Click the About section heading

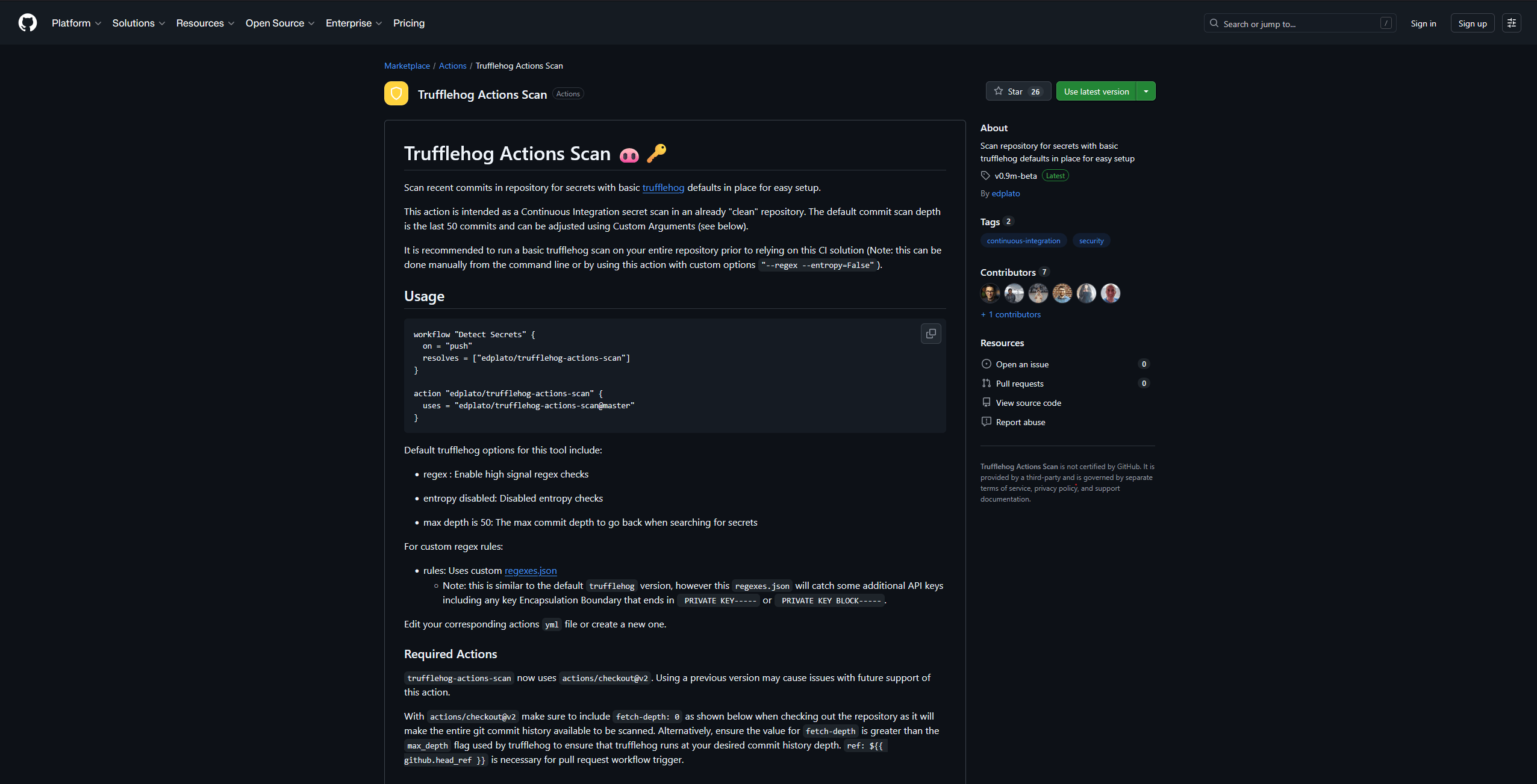click(x=994, y=128)
